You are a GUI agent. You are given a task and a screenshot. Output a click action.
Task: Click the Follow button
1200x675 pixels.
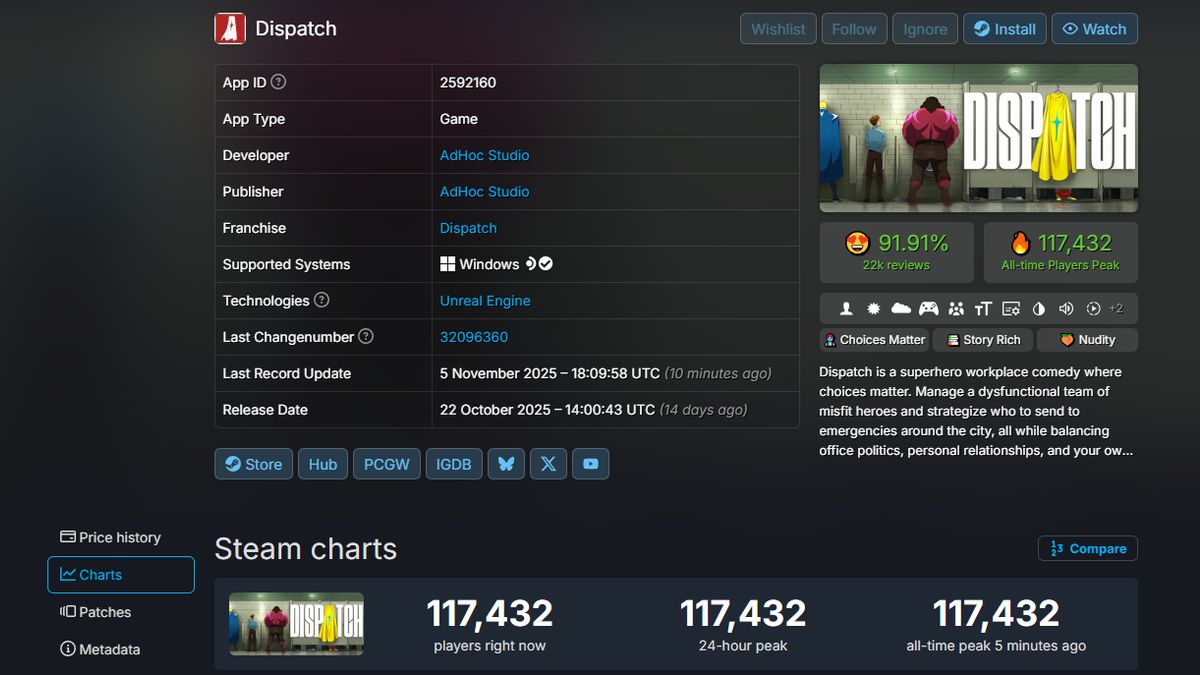[854, 29]
